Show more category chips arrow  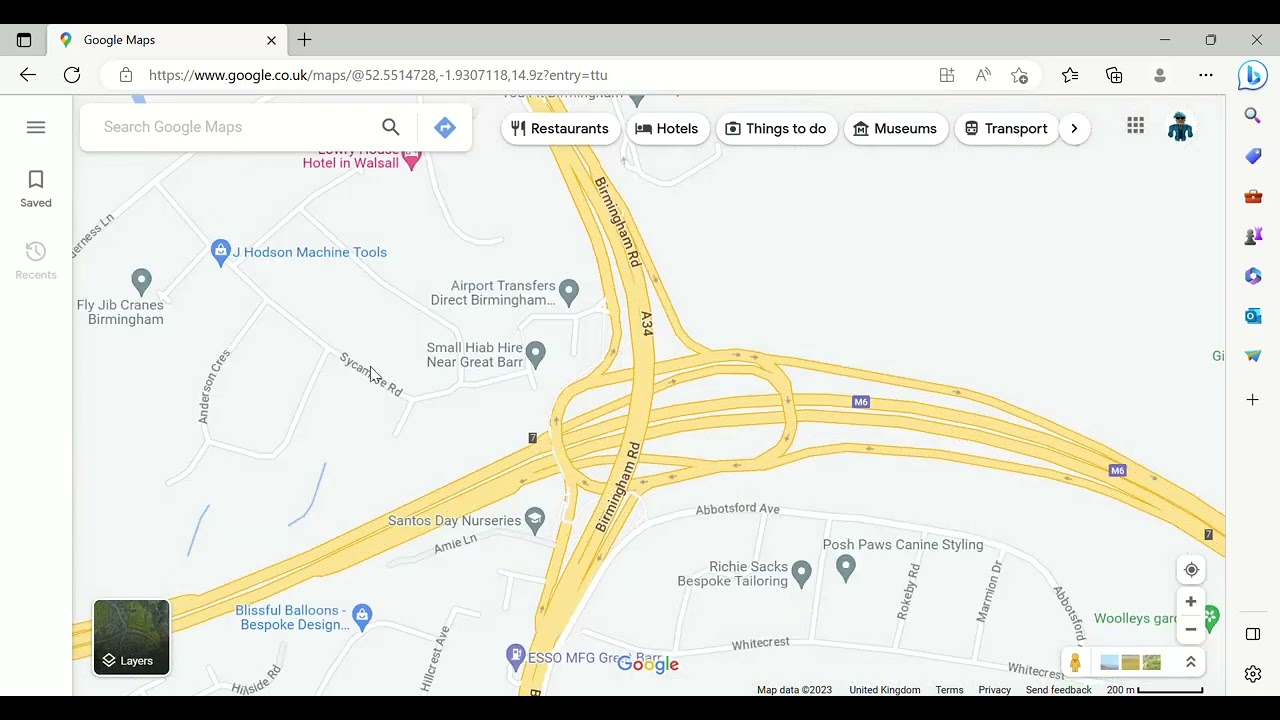[1074, 128]
